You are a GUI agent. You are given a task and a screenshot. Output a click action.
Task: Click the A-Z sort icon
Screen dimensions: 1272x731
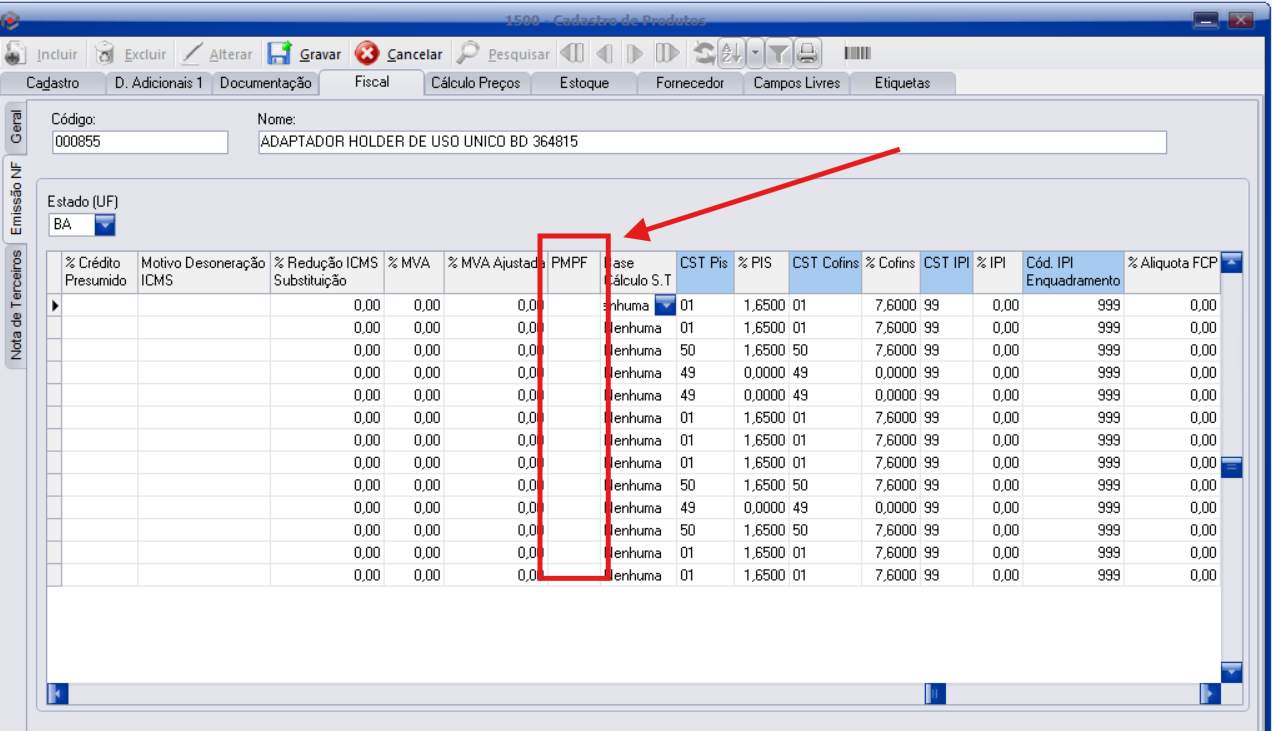pos(732,54)
